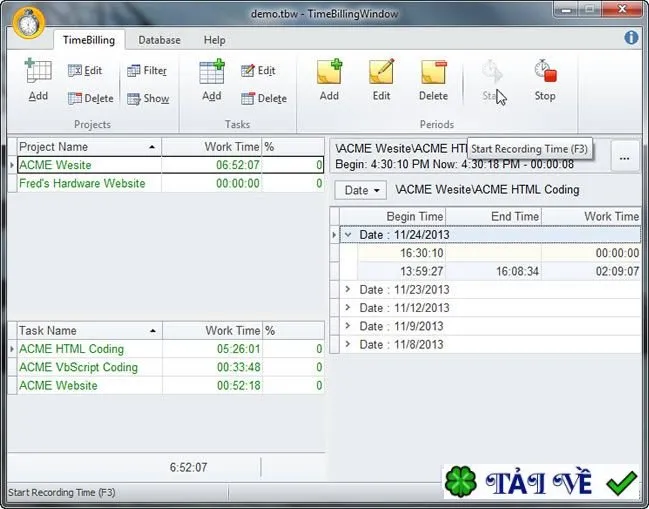
Task: Click the Begin Time column header
Action: [392, 216]
